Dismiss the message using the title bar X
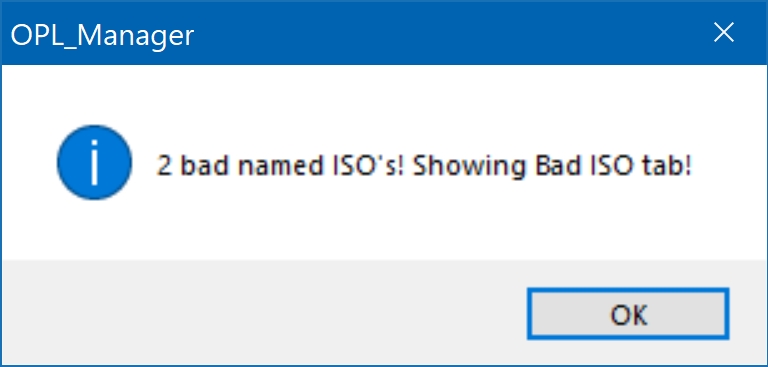The width and height of the screenshot is (768, 367). click(723, 33)
